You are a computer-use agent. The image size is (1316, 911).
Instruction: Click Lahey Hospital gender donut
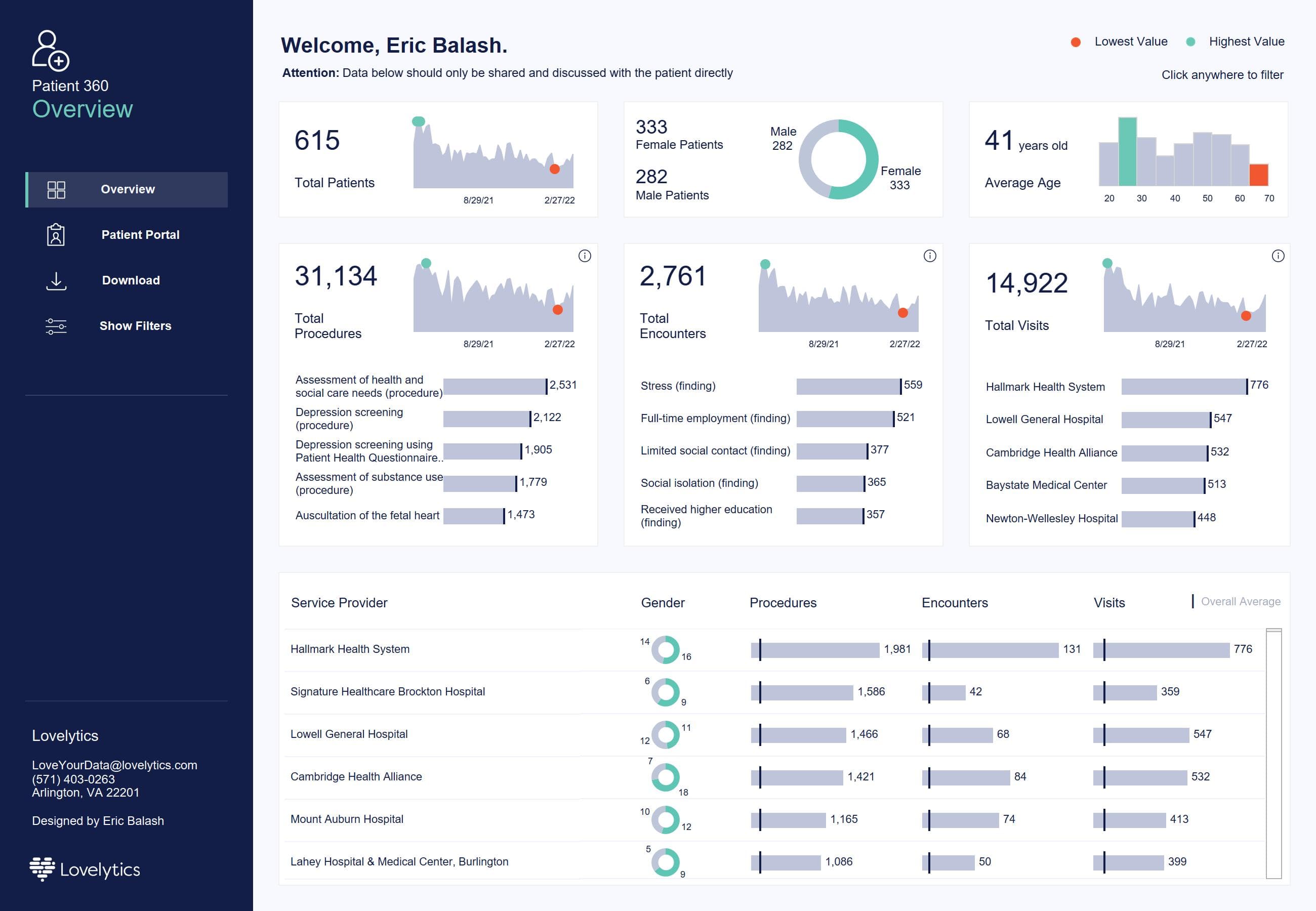pyautogui.click(x=666, y=862)
